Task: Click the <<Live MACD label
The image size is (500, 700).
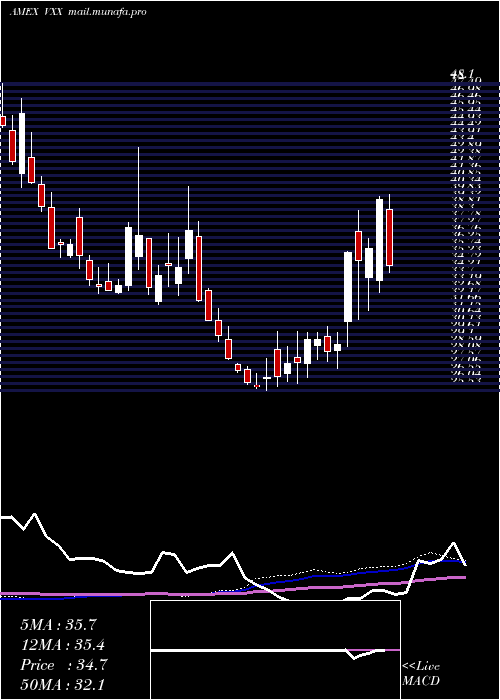Action: (x=421, y=674)
